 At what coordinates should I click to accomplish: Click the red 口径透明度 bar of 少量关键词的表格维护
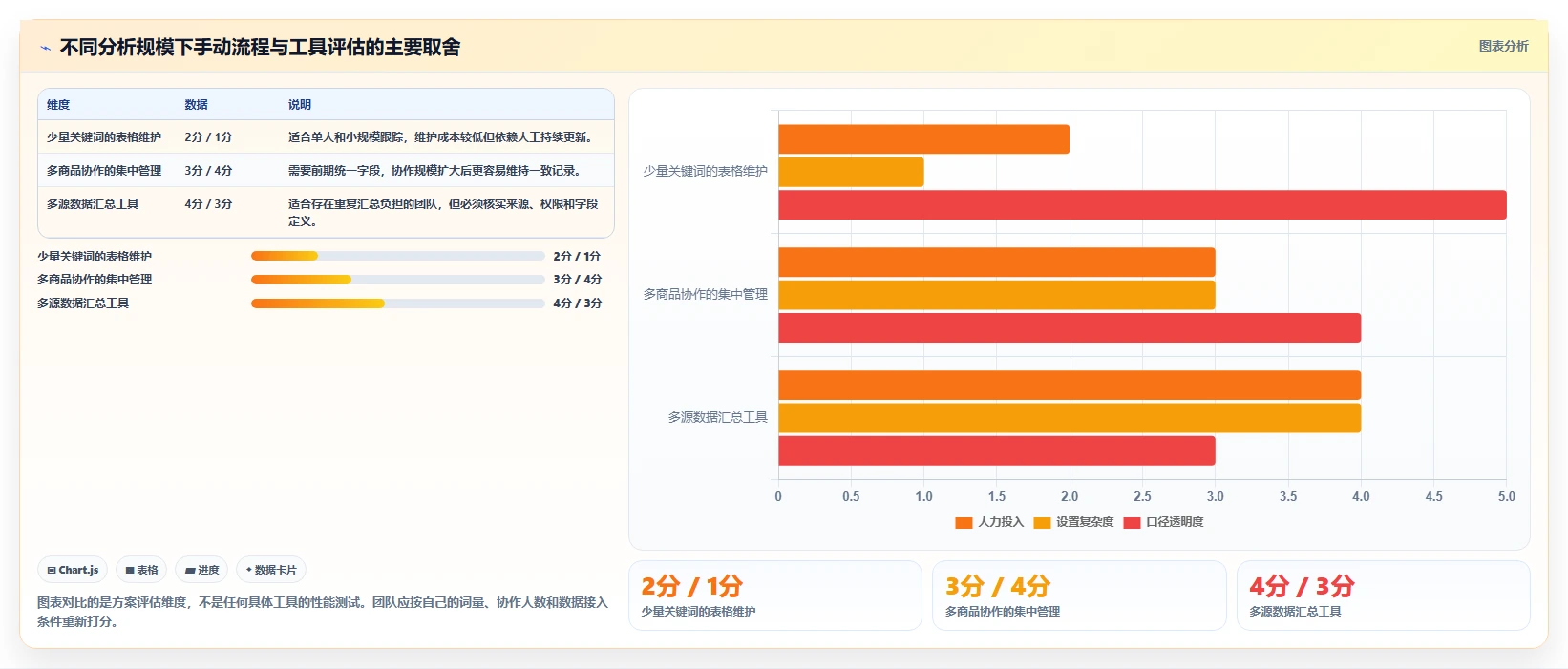tap(1142, 205)
